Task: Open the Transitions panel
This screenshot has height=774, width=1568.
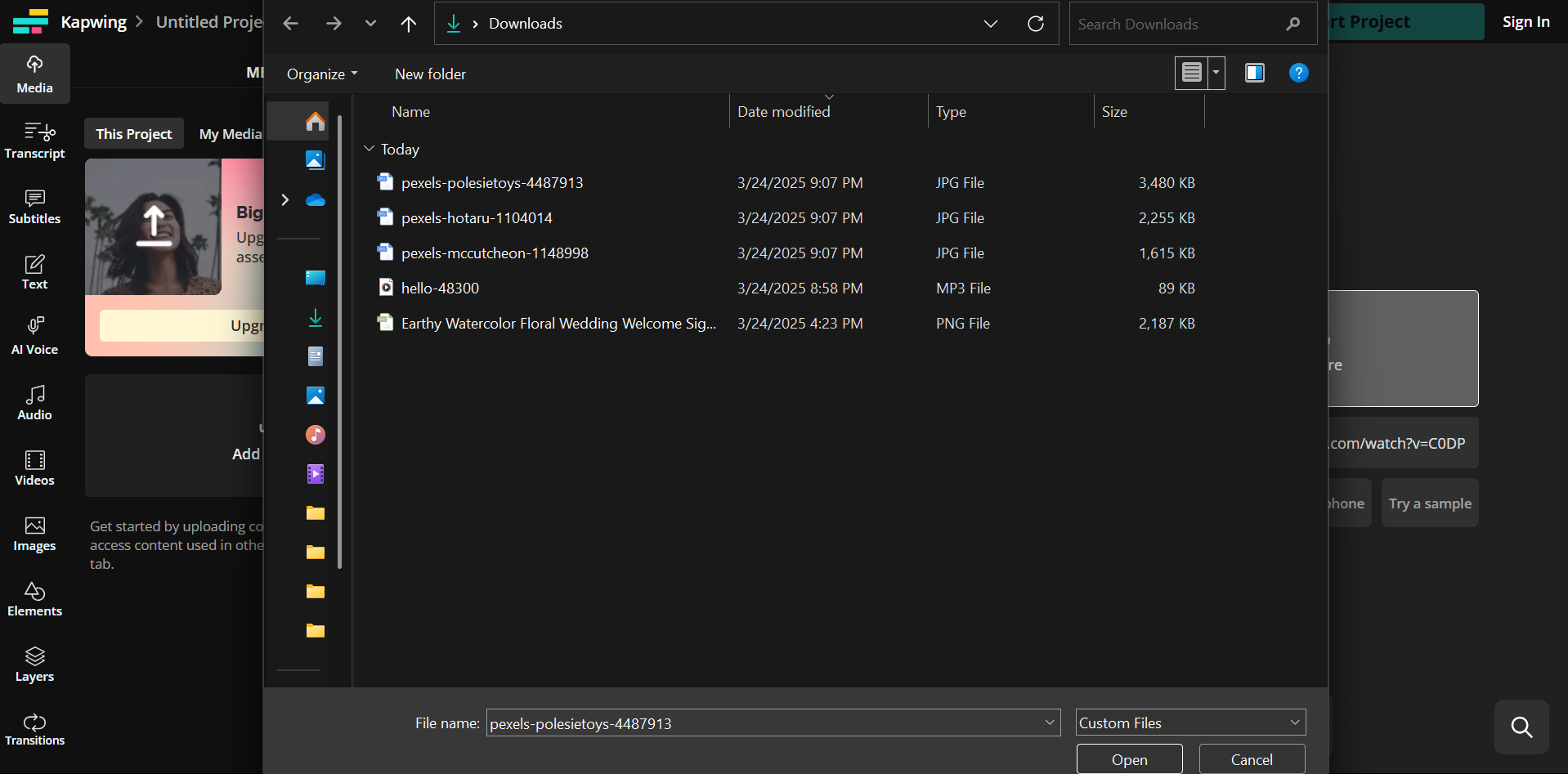Action: [x=34, y=729]
